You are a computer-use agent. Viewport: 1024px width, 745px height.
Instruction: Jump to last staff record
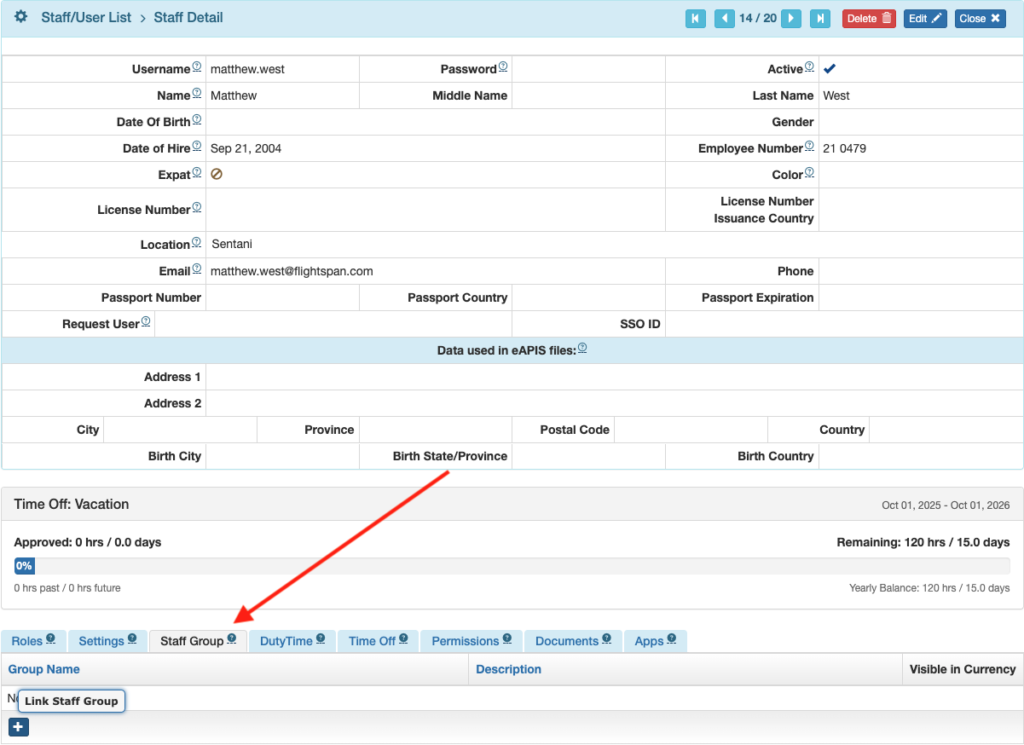(820, 18)
